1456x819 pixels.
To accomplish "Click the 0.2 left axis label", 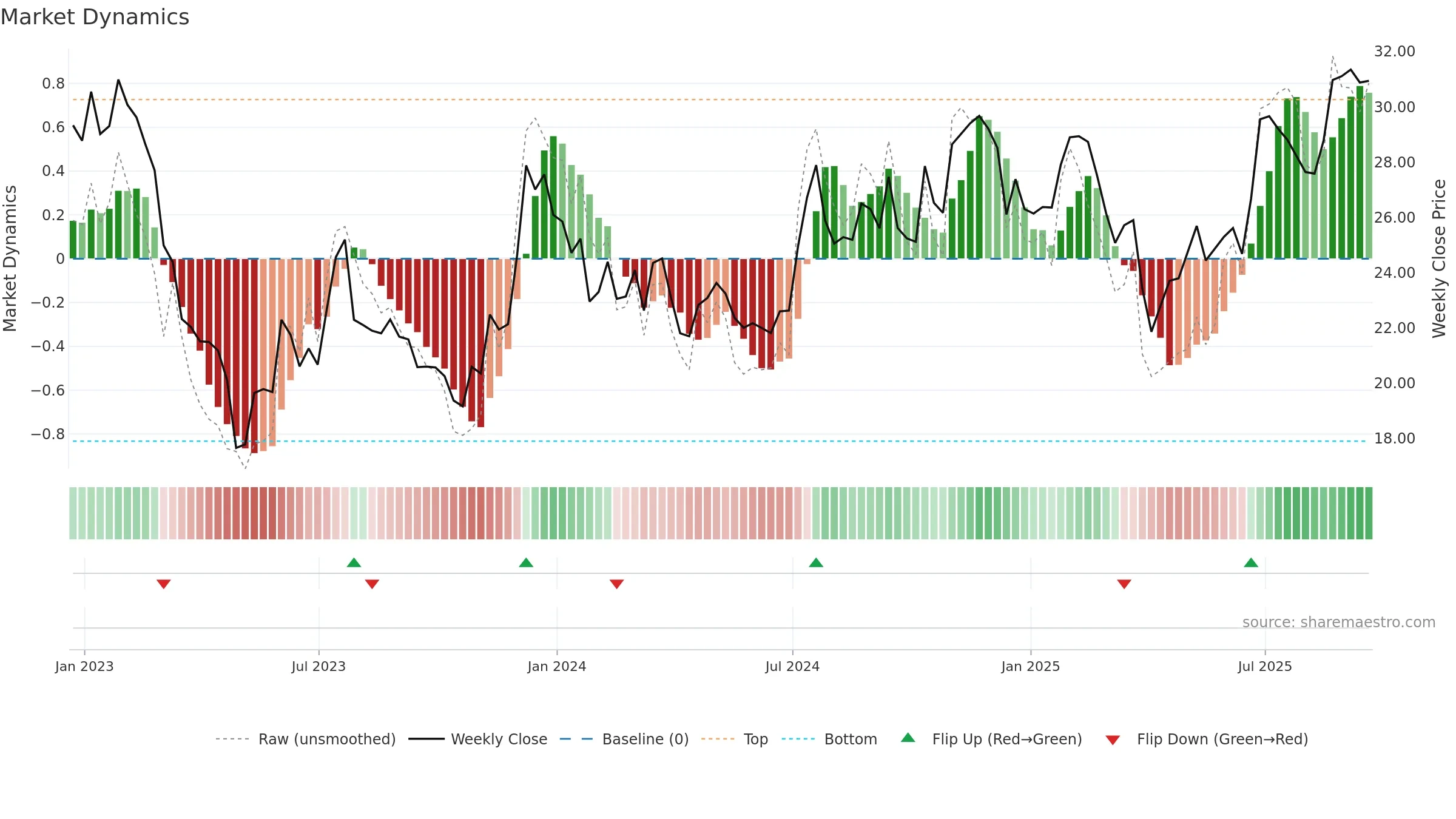I will [x=53, y=215].
